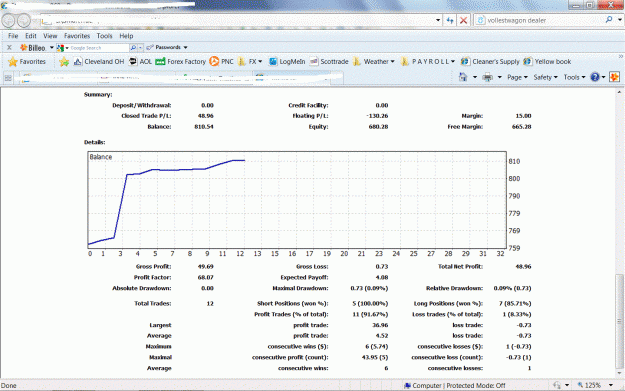Click the Print icon in the command bar

click(x=487, y=77)
